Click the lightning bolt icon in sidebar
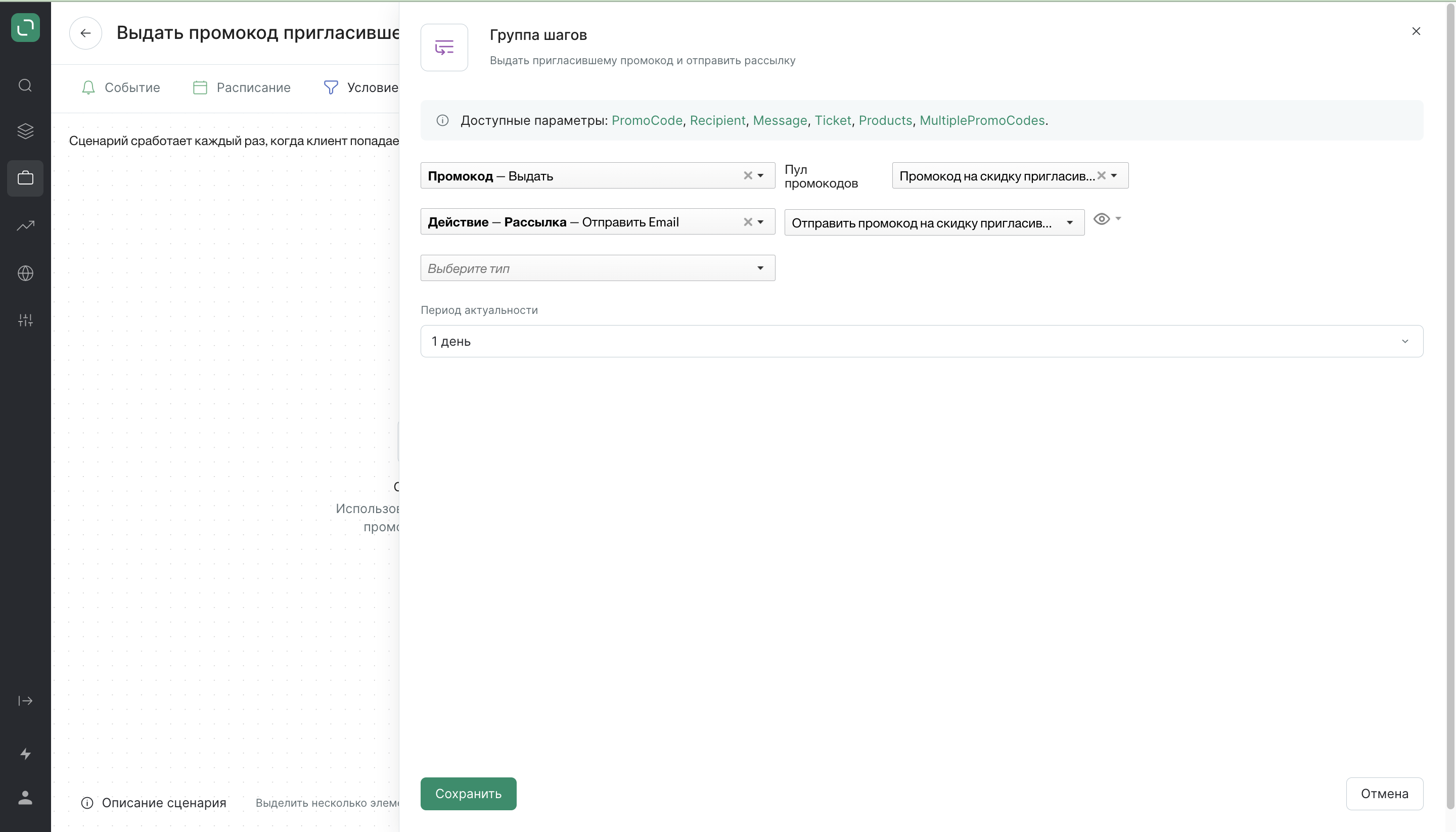 point(25,754)
